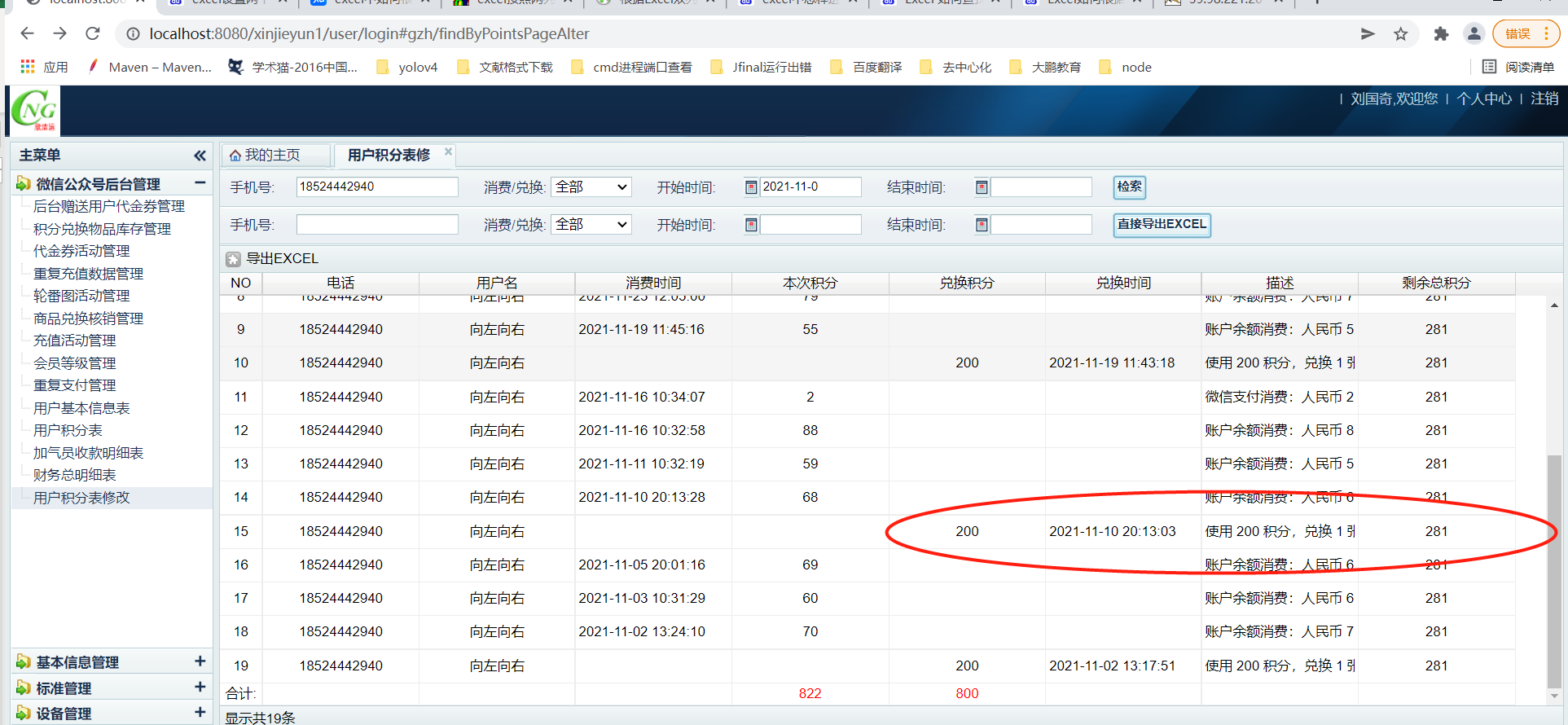The image size is (1568, 725).
Task: Open the browser extensions puzzle icon
Action: coord(1441,33)
